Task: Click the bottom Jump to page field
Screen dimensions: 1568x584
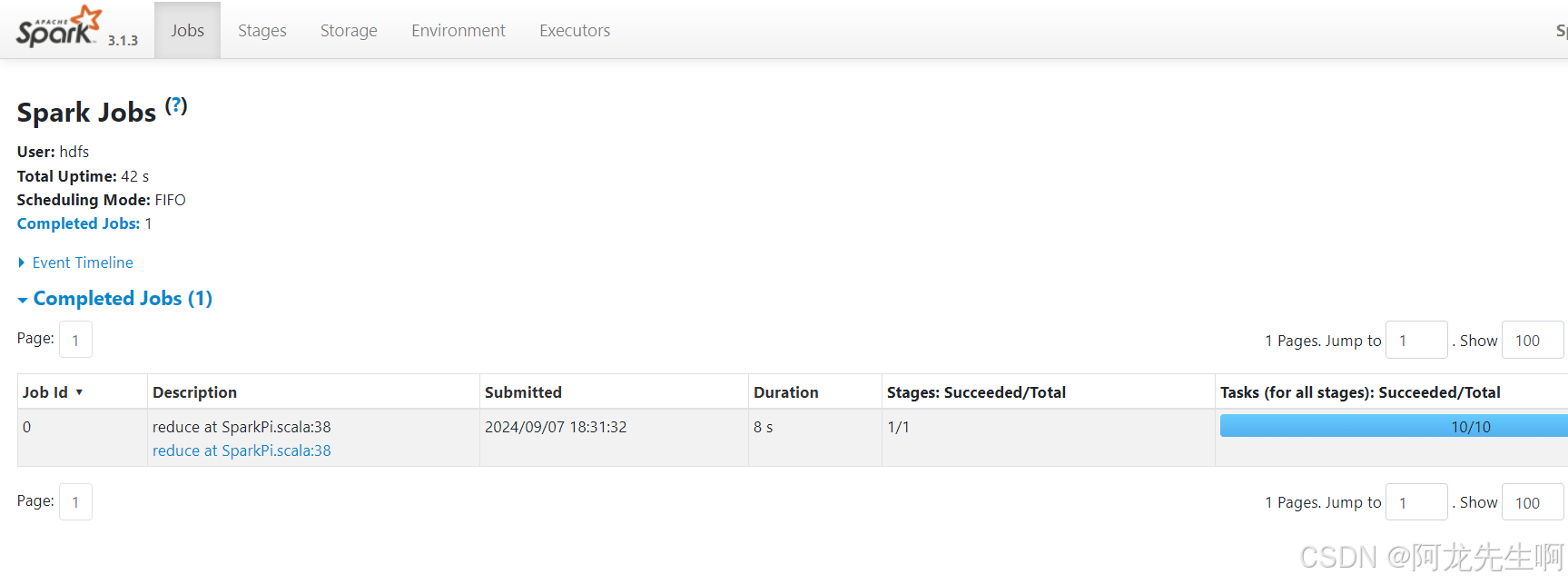Action: 1415,502
